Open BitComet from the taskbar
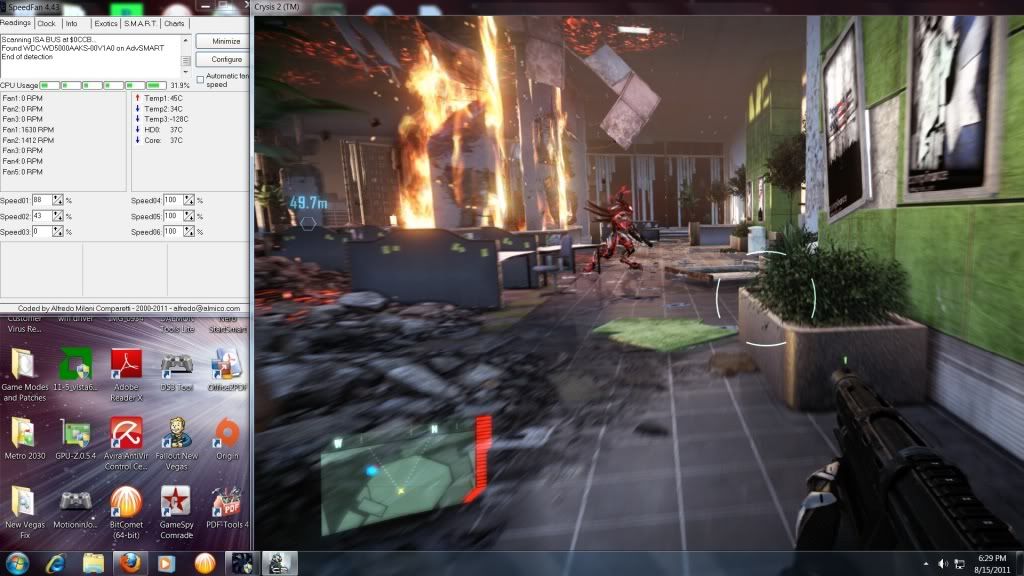Image resolution: width=1024 pixels, height=576 pixels. pos(204,563)
